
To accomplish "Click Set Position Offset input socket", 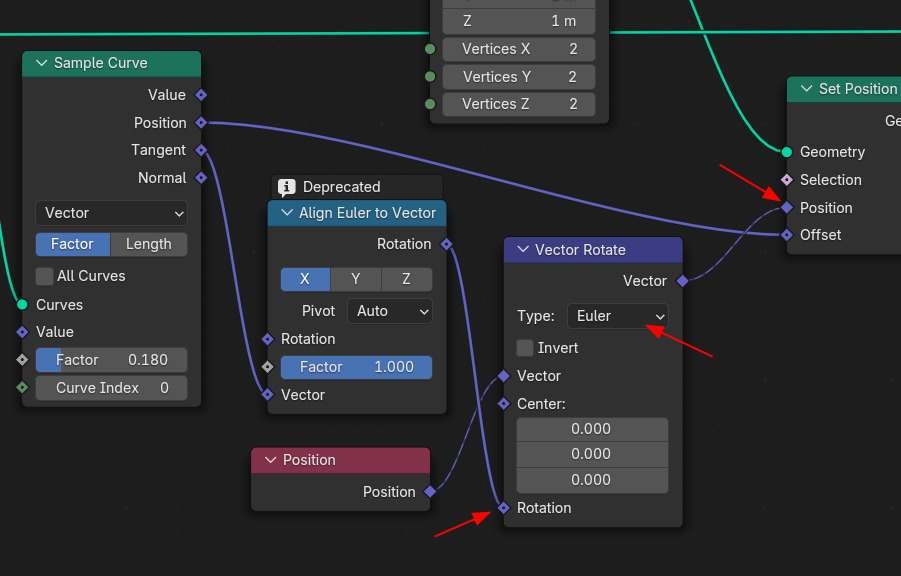I will coord(787,235).
